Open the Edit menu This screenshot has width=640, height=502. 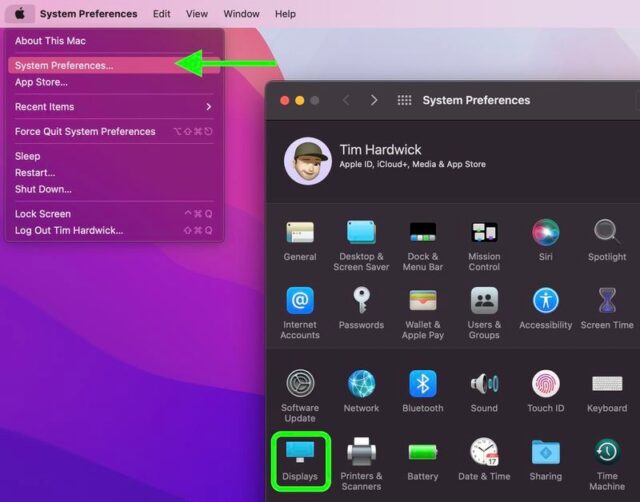coord(162,14)
